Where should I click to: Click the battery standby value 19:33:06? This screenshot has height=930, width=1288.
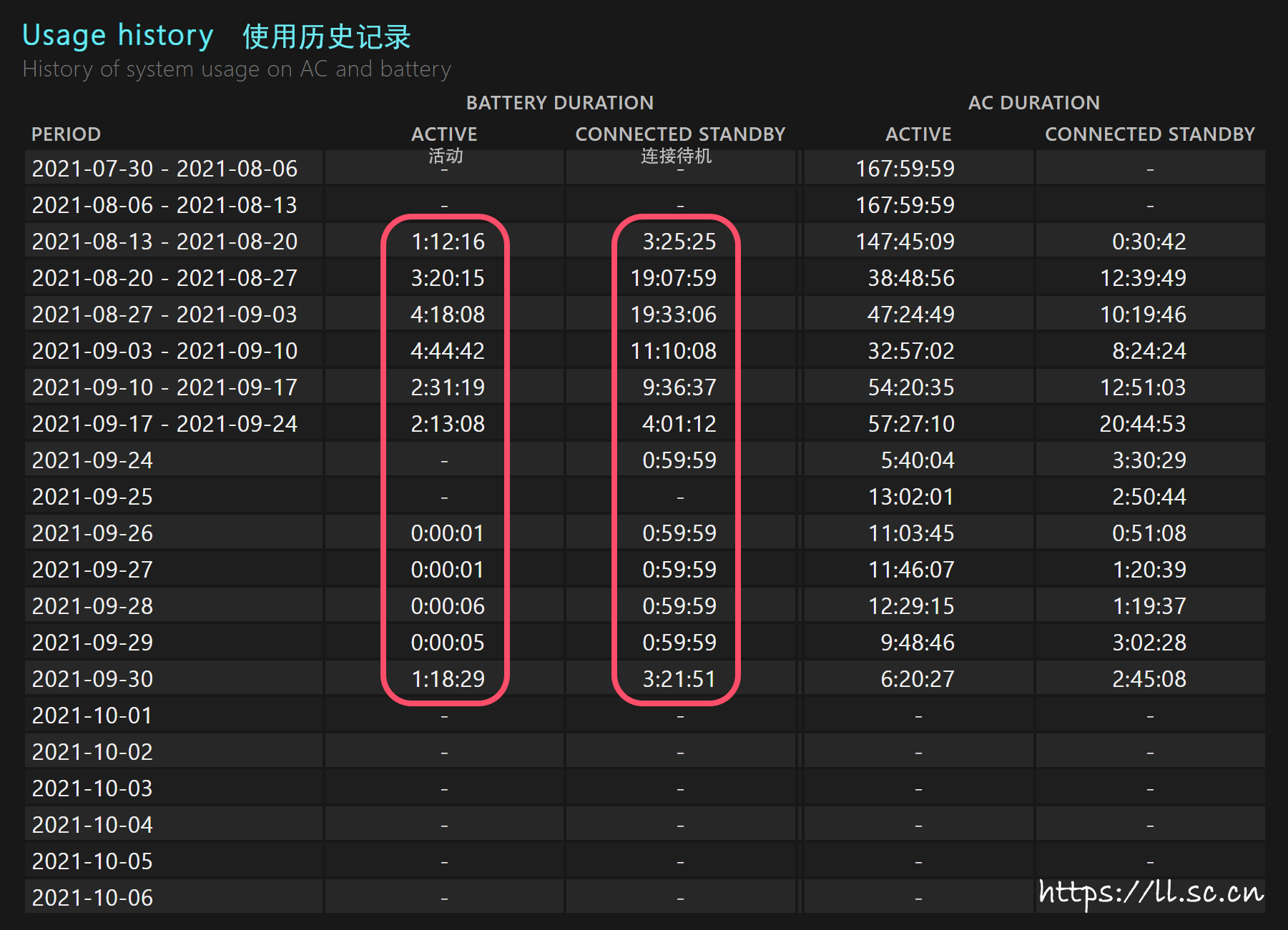[673, 315]
